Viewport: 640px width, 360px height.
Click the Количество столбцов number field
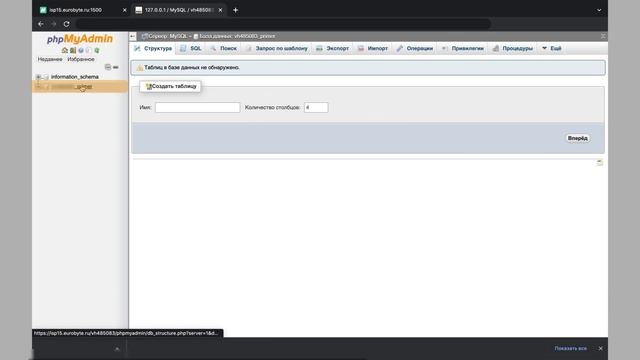tap(316, 107)
